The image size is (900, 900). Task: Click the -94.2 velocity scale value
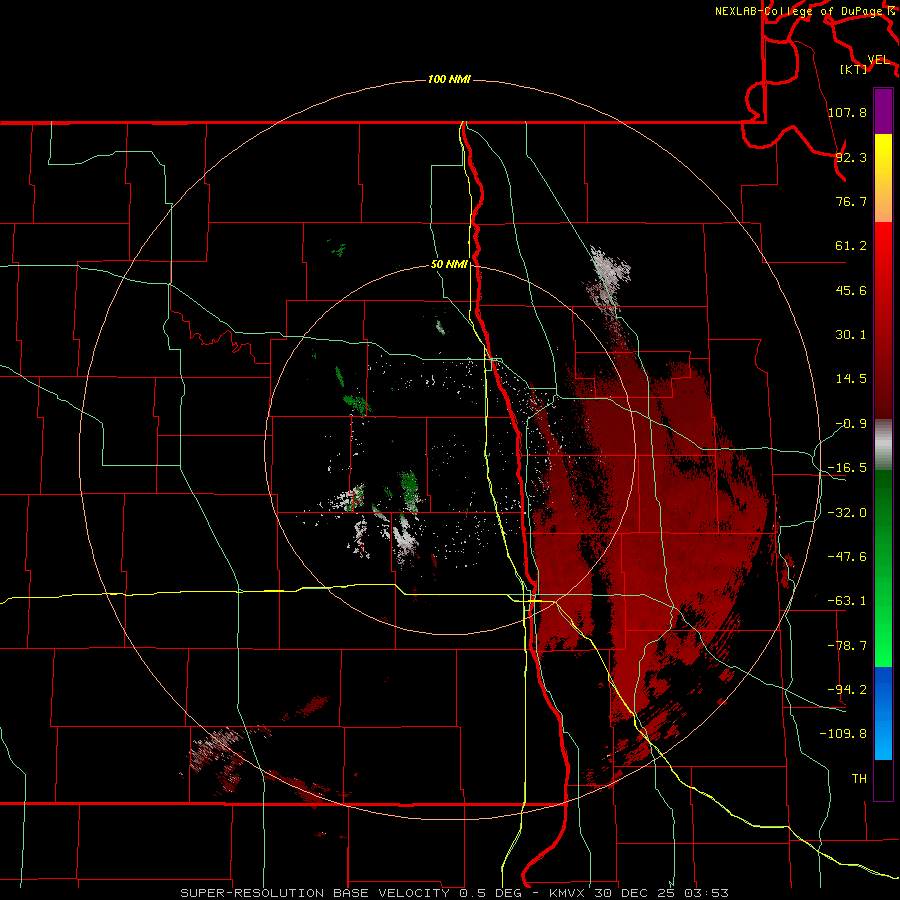847,689
